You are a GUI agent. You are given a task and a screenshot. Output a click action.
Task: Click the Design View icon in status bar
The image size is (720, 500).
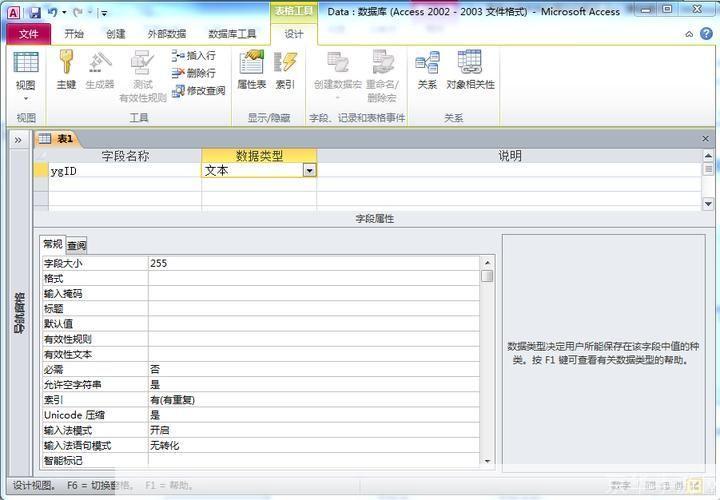(x=696, y=485)
